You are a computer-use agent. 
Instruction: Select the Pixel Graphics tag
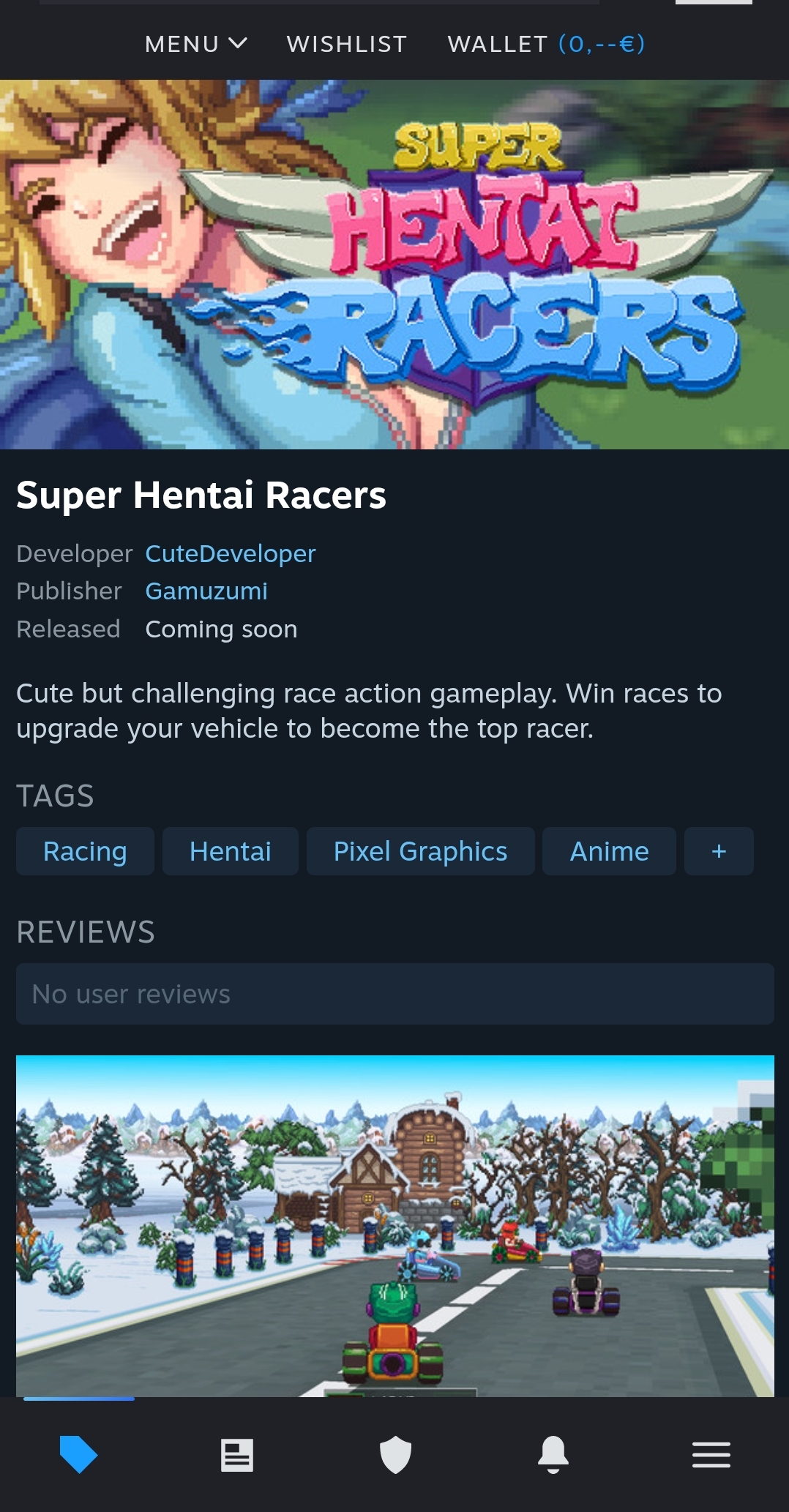coord(421,851)
